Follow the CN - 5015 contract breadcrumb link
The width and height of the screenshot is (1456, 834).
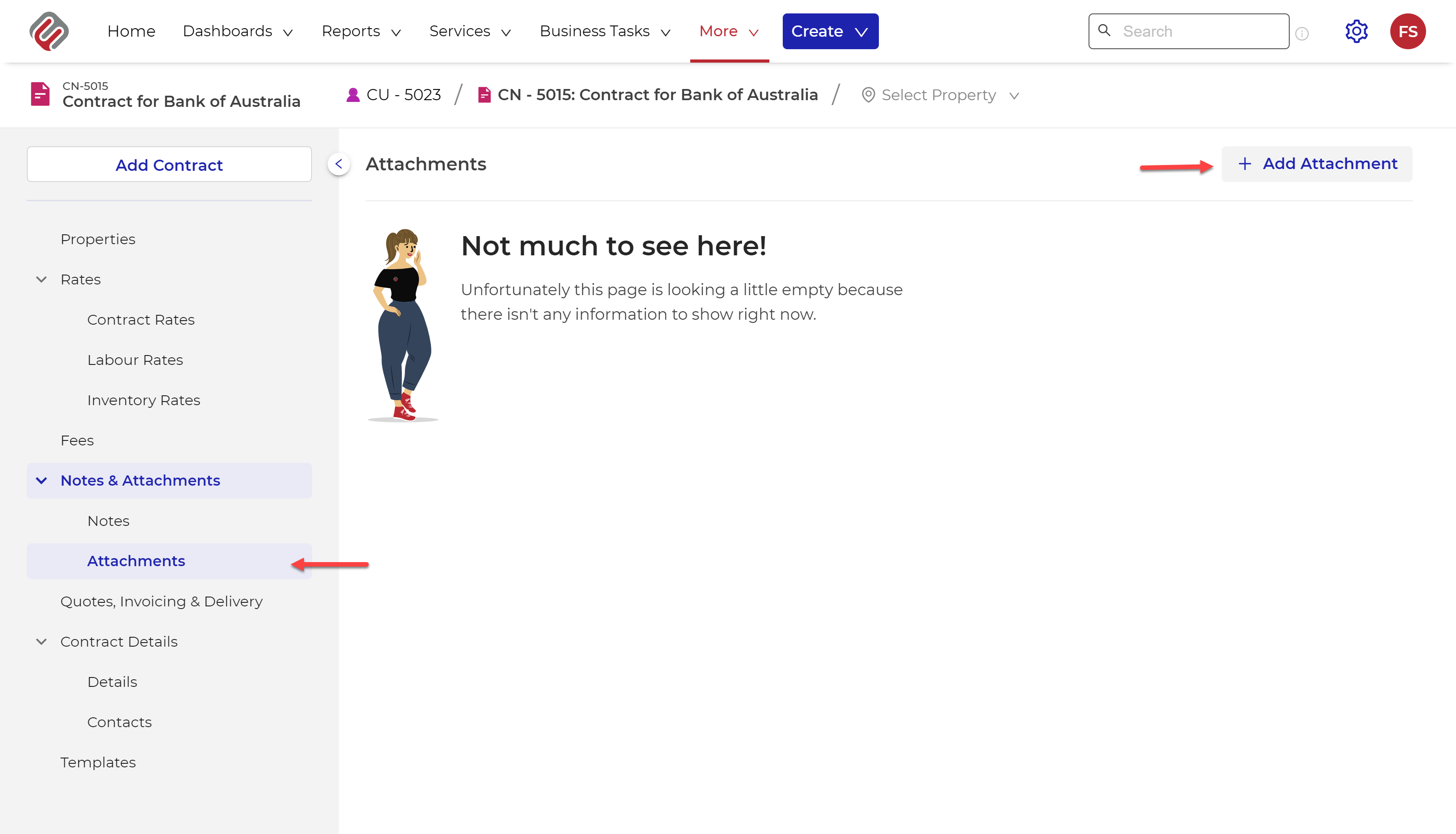point(657,94)
